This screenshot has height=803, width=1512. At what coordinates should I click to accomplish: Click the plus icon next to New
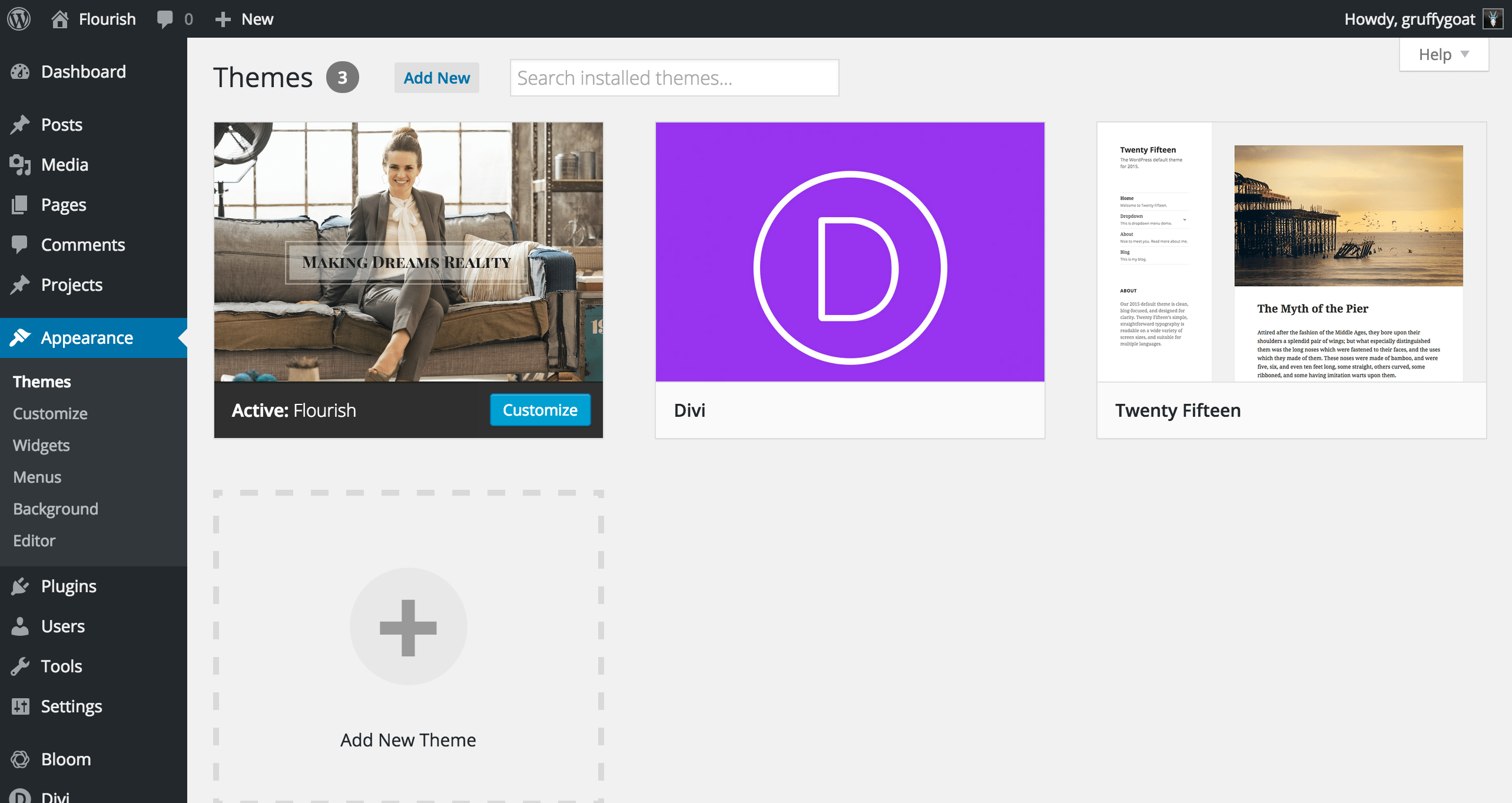pyautogui.click(x=223, y=19)
